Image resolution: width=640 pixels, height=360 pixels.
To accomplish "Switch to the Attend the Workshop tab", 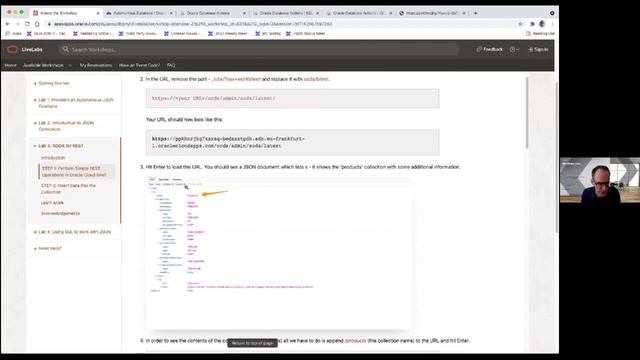I will 65,13.
